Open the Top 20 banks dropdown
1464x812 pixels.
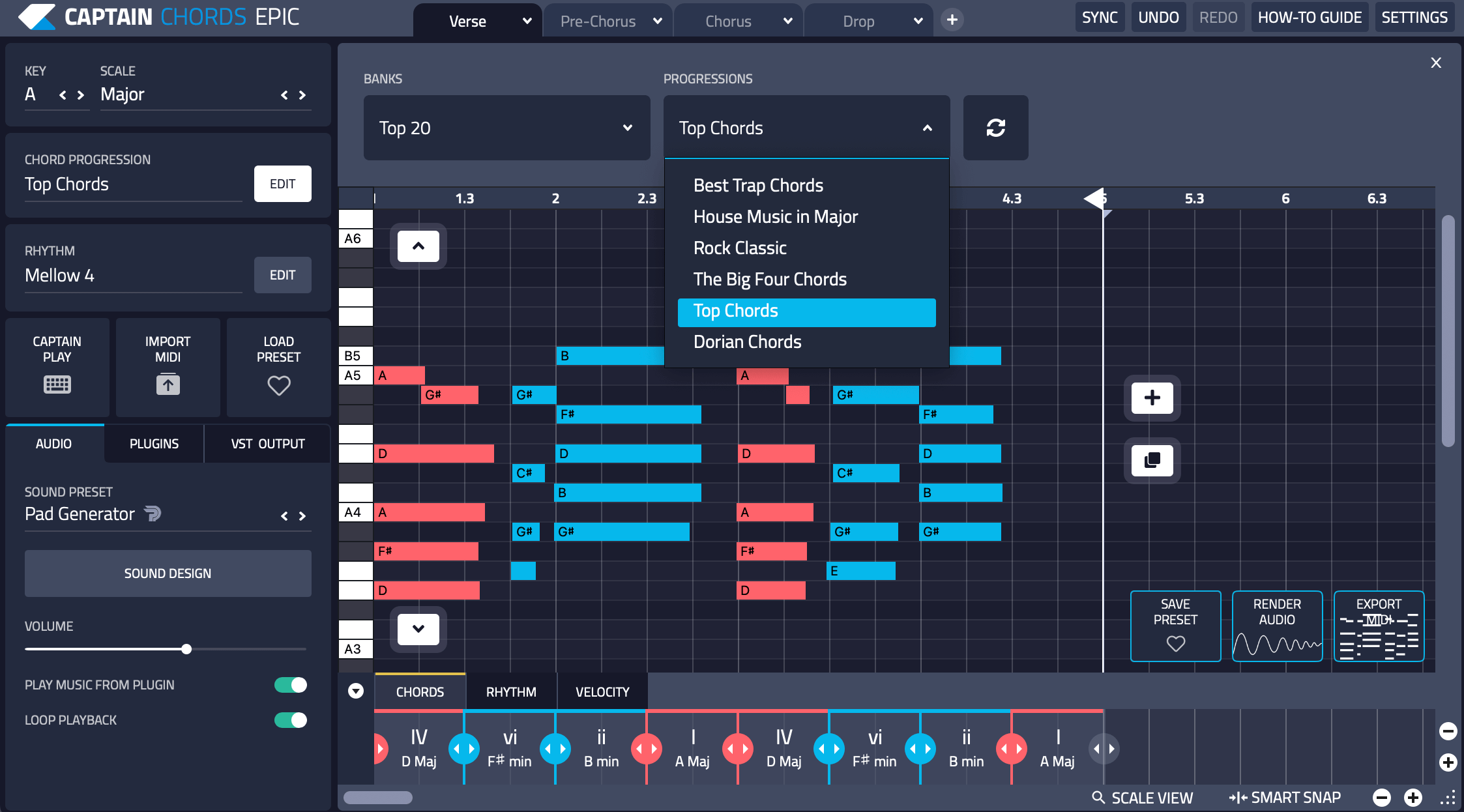(x=506, y=128)
